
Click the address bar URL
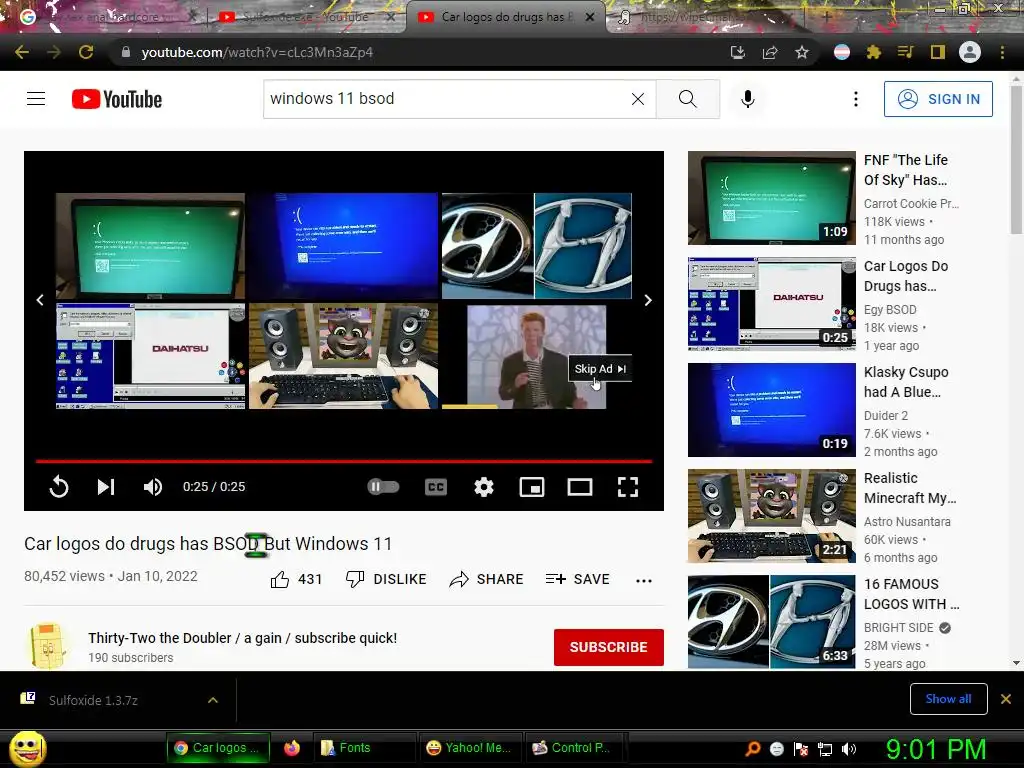[257, 52]
